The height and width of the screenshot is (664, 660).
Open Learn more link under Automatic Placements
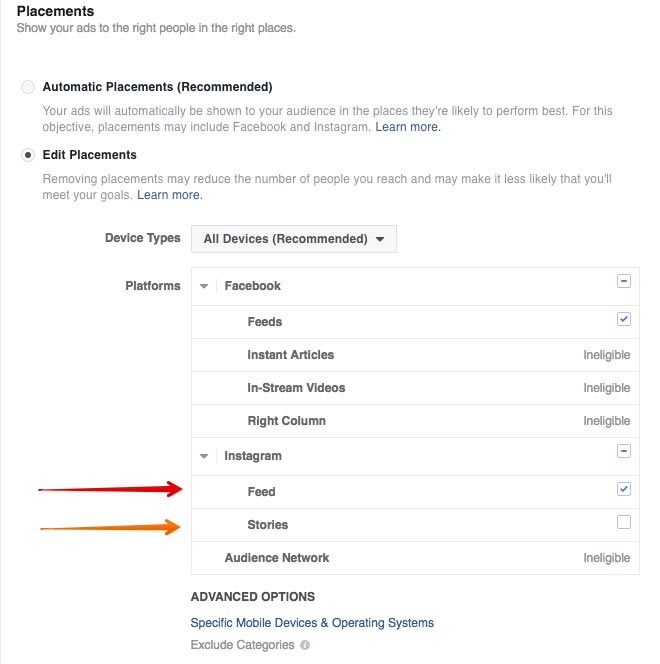pos(408,127)
